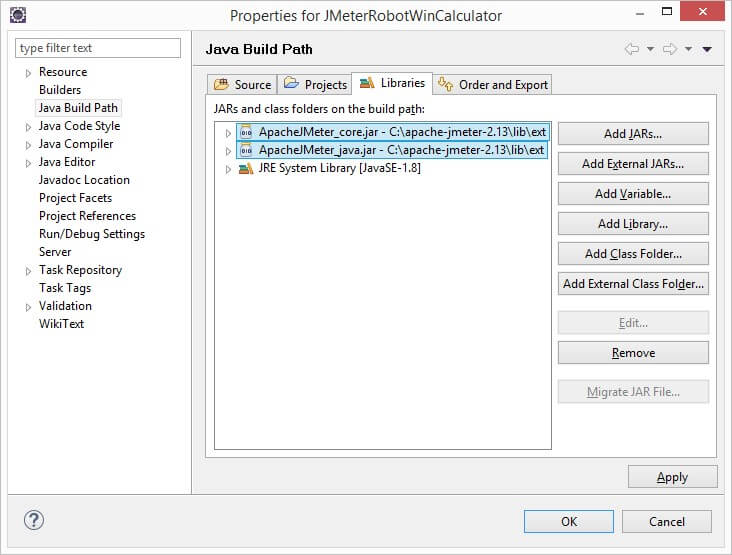Cancel the properties dialog
This screenshot has height=555, width=732.
point(667,521)
